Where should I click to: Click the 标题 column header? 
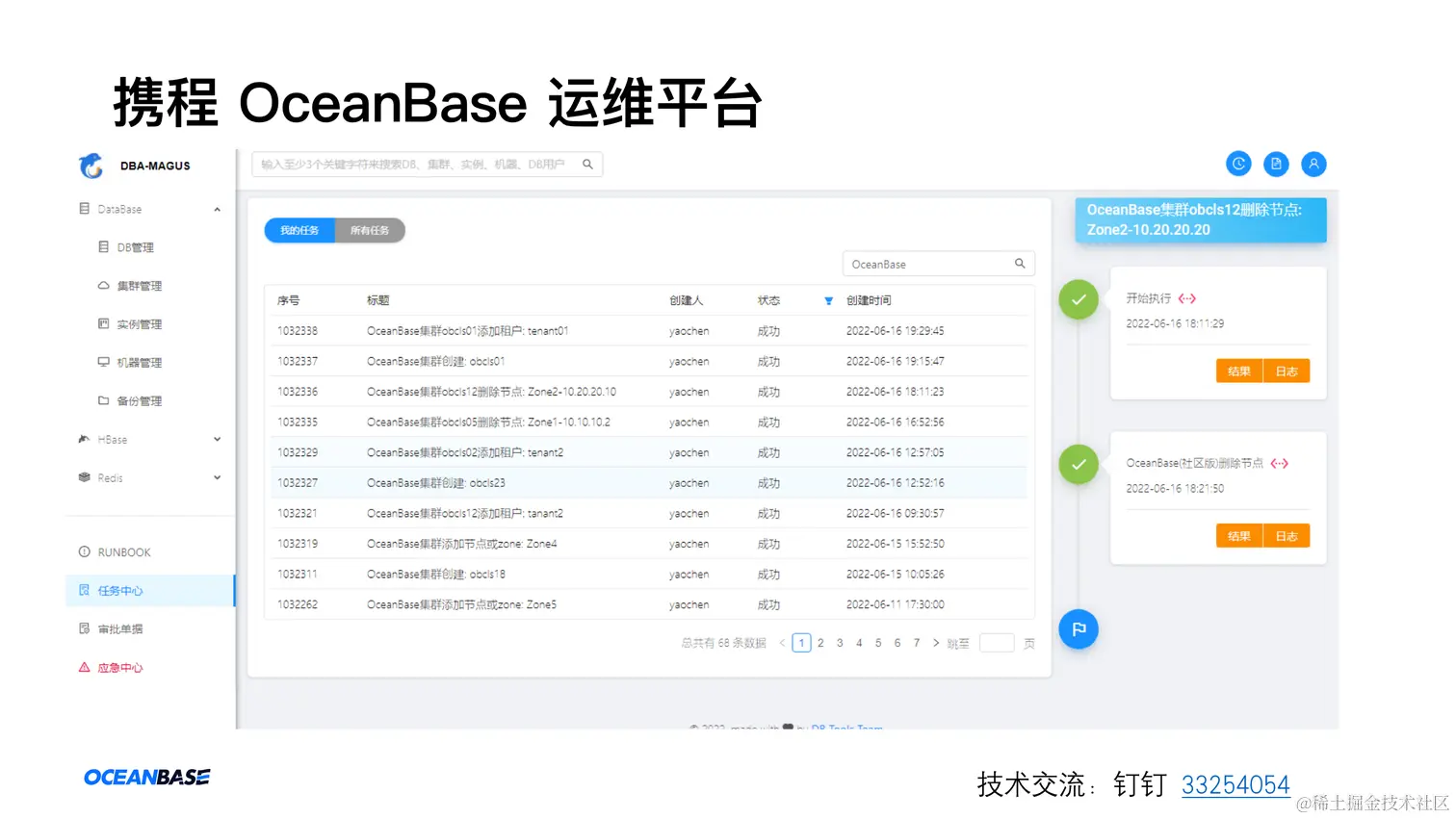pyautogui.click(x=377, y=300)
